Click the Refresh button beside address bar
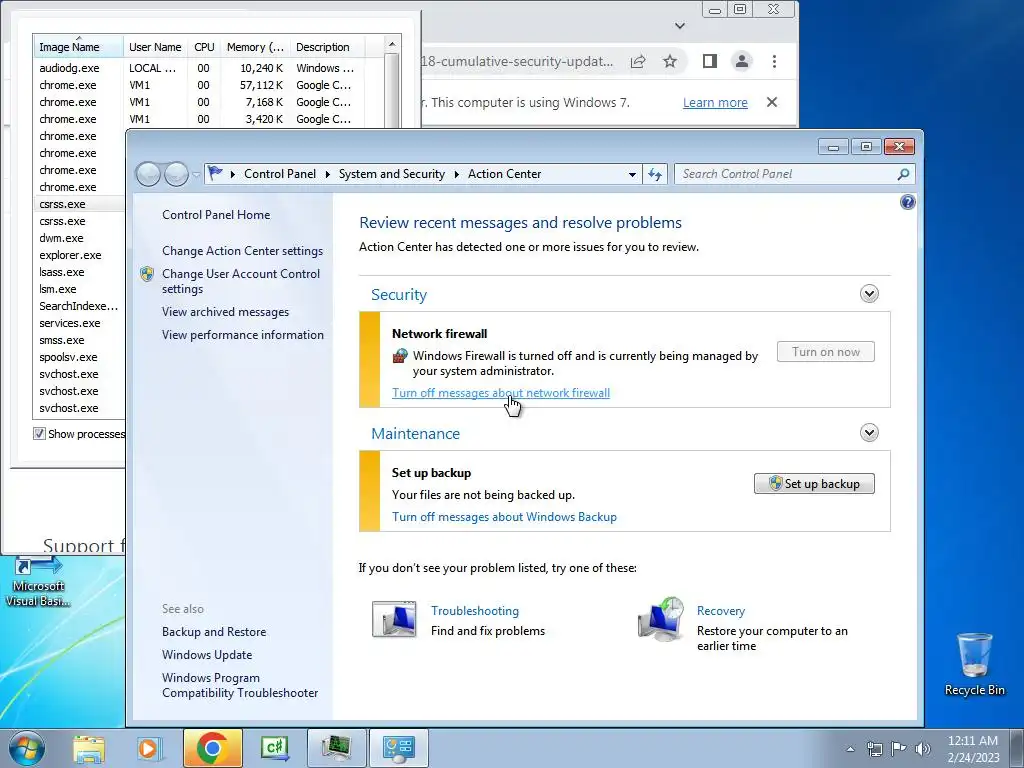 pyautogui.click(x=655, y=174)
